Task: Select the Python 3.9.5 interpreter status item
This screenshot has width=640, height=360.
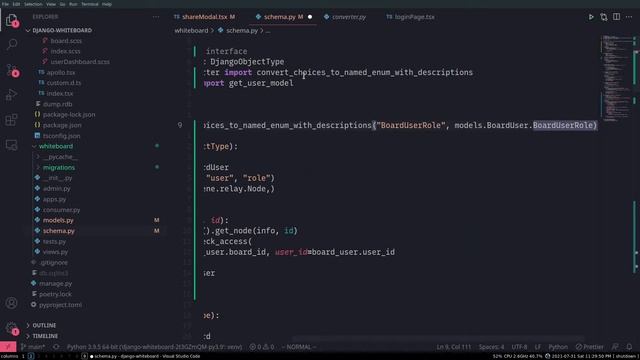Action: pyautogui.click(x=154, y=347)
